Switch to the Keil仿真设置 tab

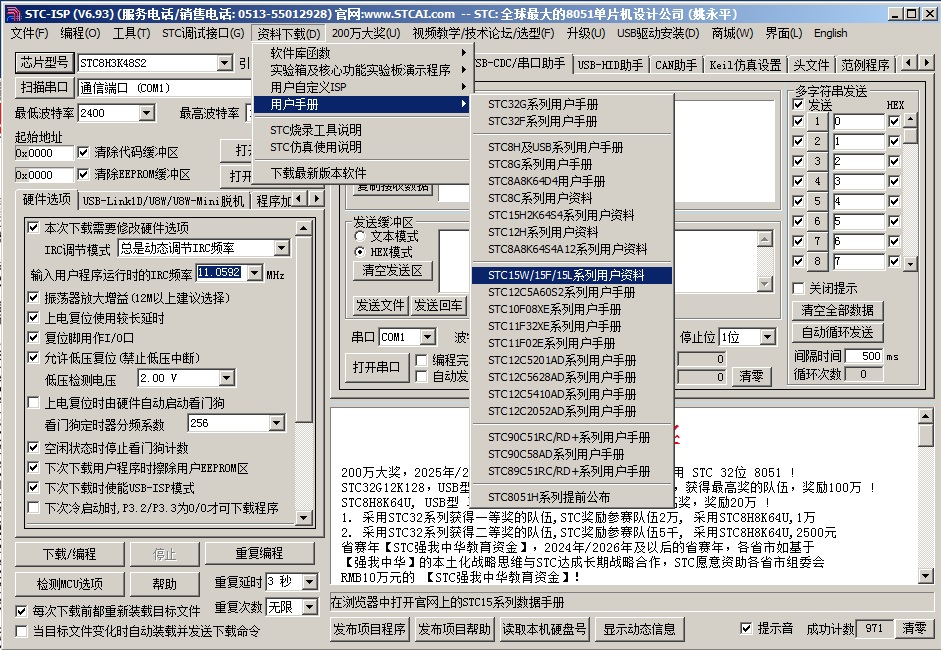(x=745, y=65)
